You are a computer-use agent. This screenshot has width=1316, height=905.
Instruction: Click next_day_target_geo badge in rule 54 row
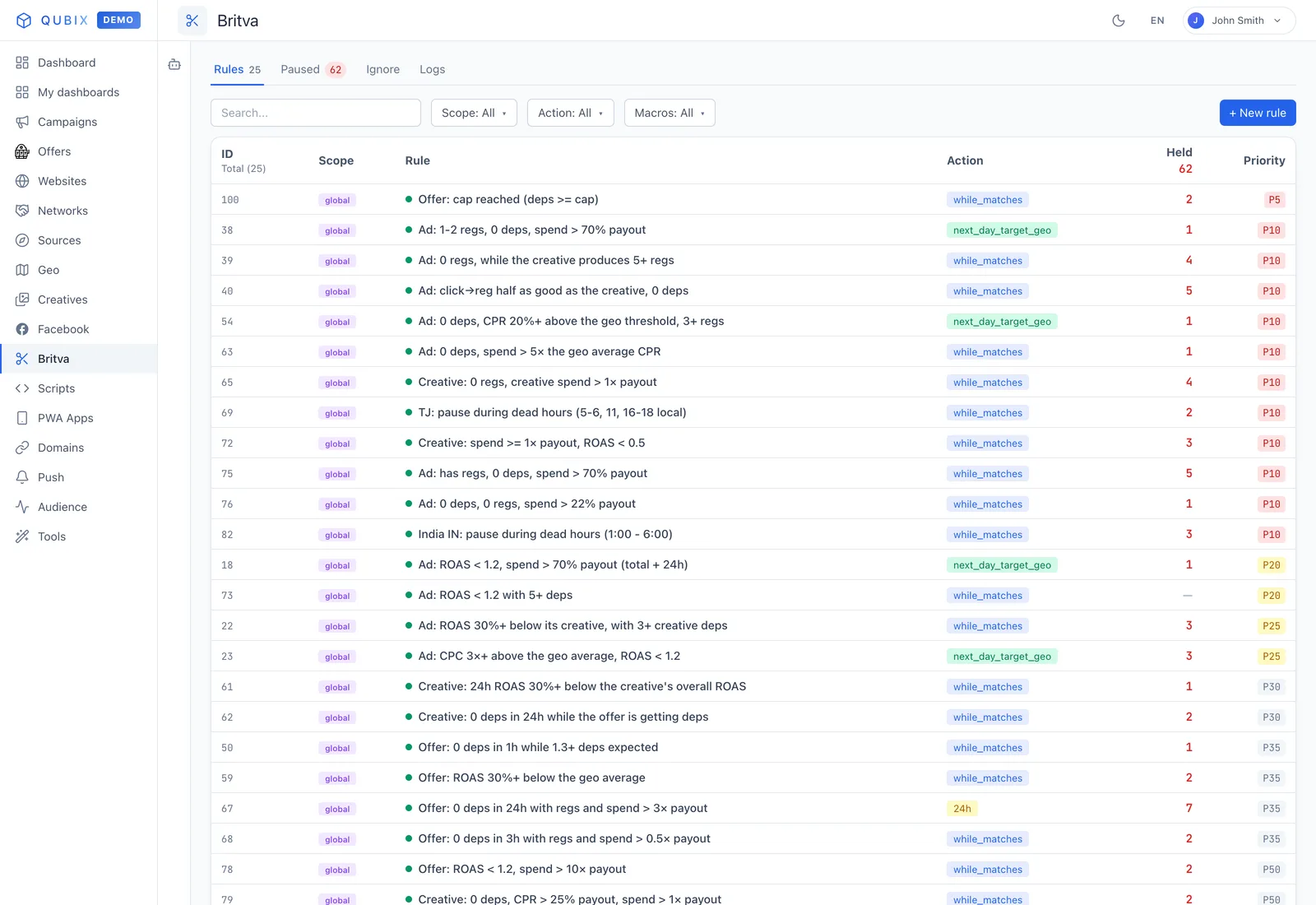pos(1002,322)
